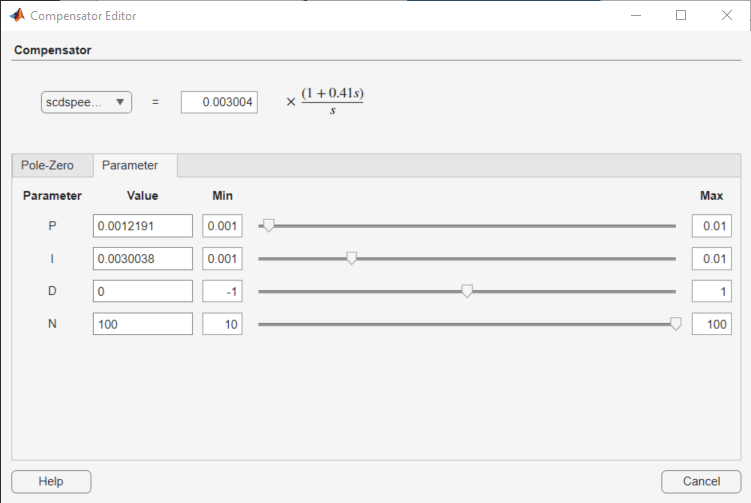The height and width of the screenshot is (503, 751).
Task: Click the D value field
Action: (x=143, y=291)
